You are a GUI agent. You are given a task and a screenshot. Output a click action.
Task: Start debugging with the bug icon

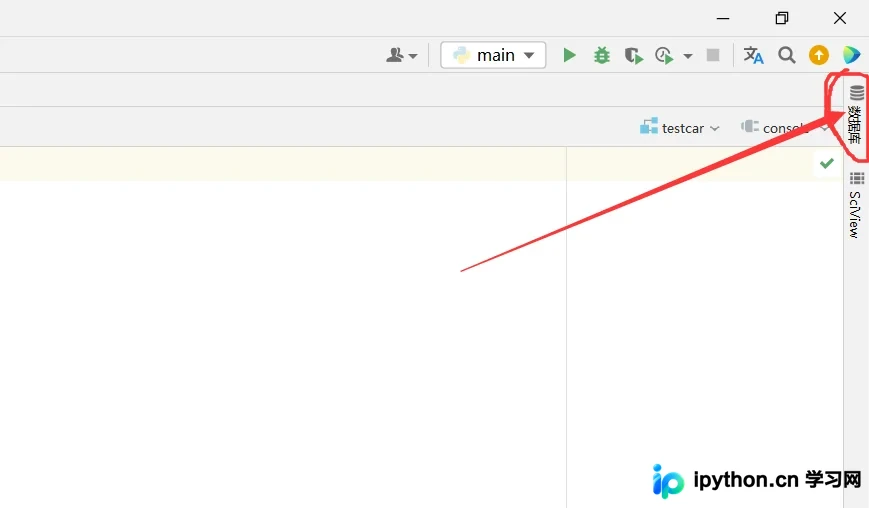pos(601,55)
